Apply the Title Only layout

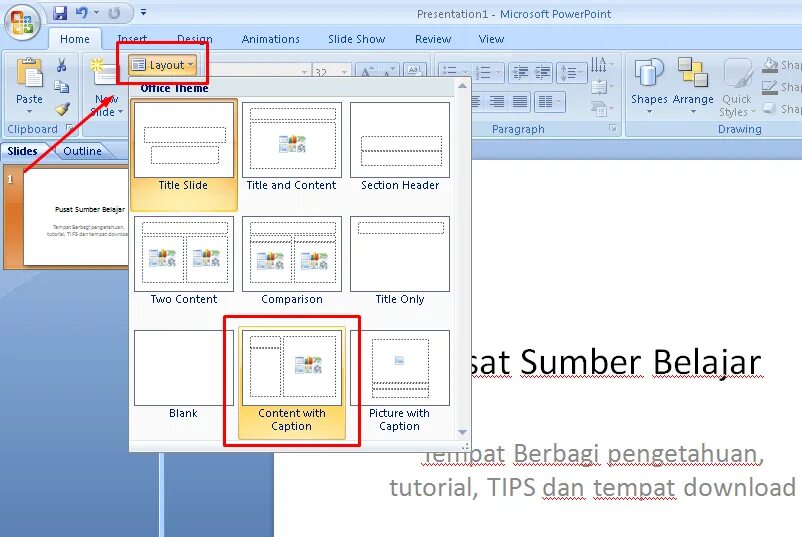click(x=400, y=261)
